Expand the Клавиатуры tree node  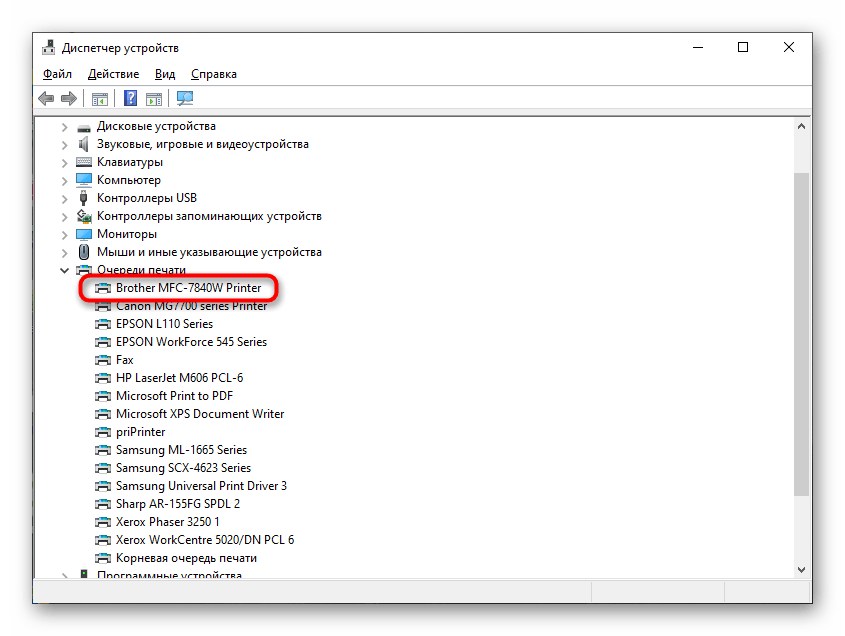[65, 163]
